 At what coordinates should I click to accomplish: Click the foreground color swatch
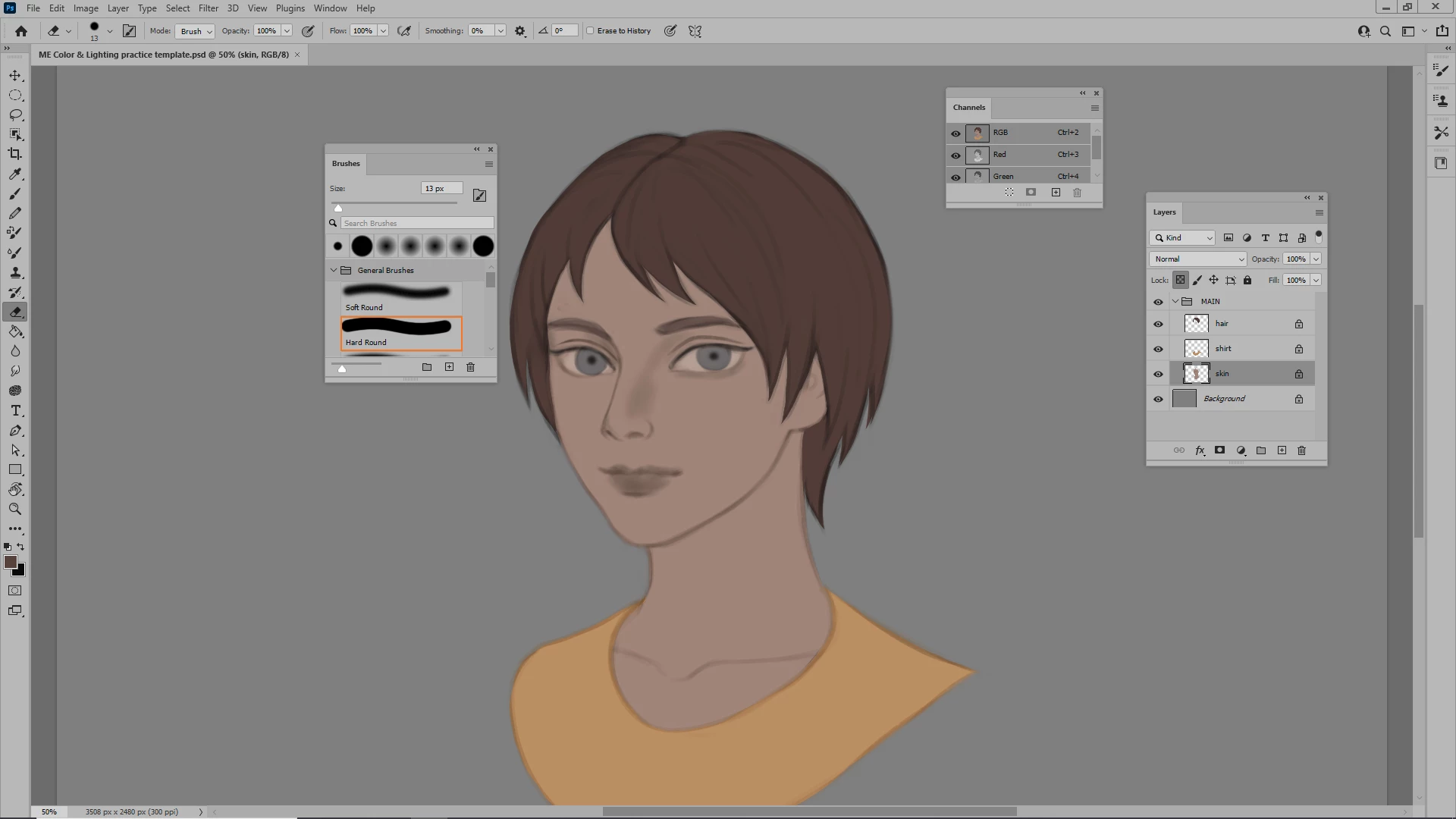click(11, 562)
